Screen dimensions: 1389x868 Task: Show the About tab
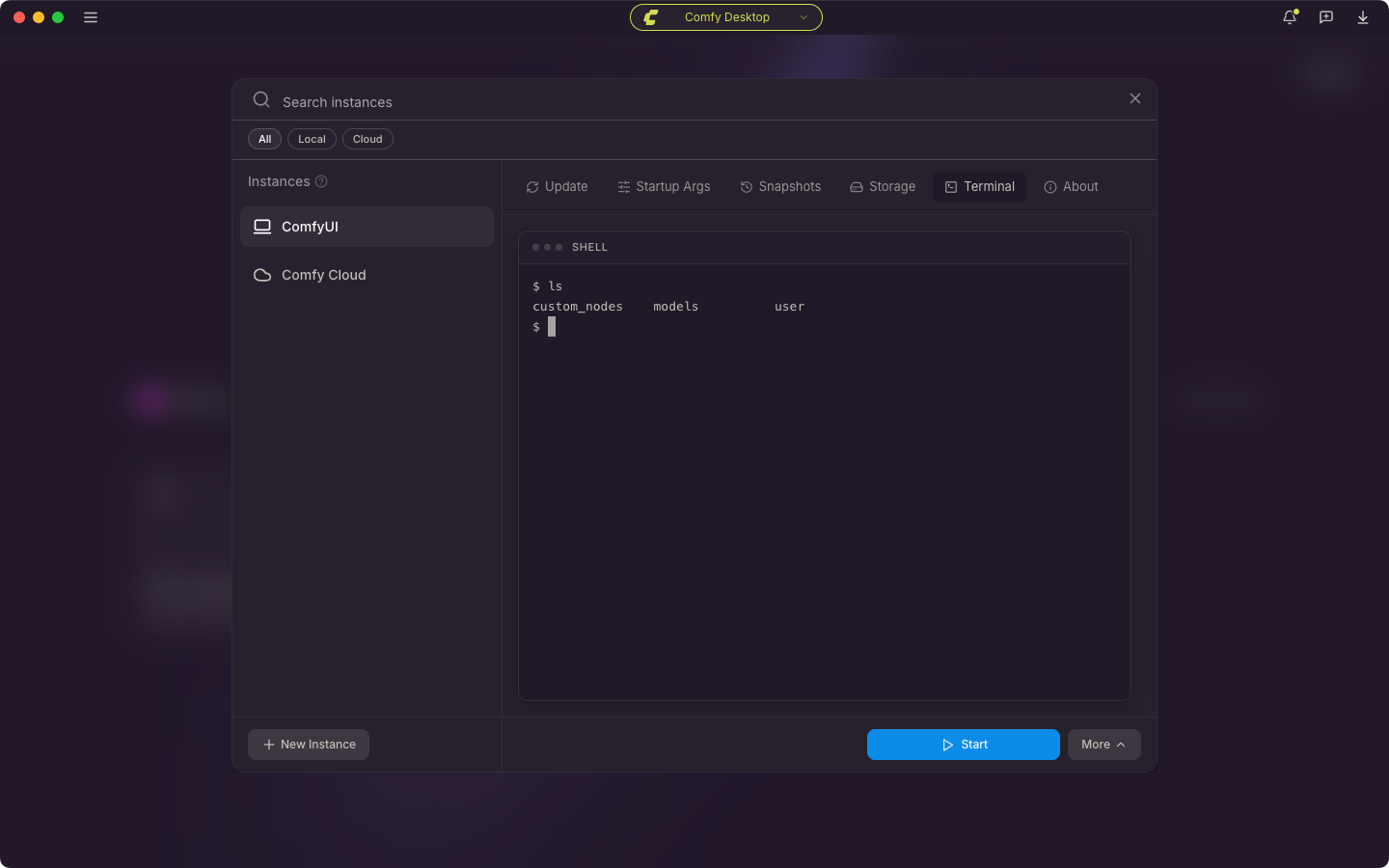point(1071,187)
